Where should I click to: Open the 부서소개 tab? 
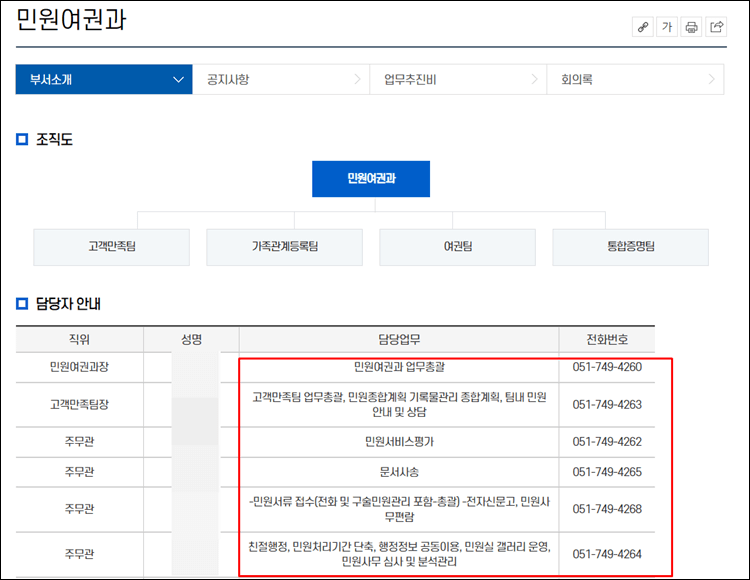pyautogui.click(x=104, y=79)
